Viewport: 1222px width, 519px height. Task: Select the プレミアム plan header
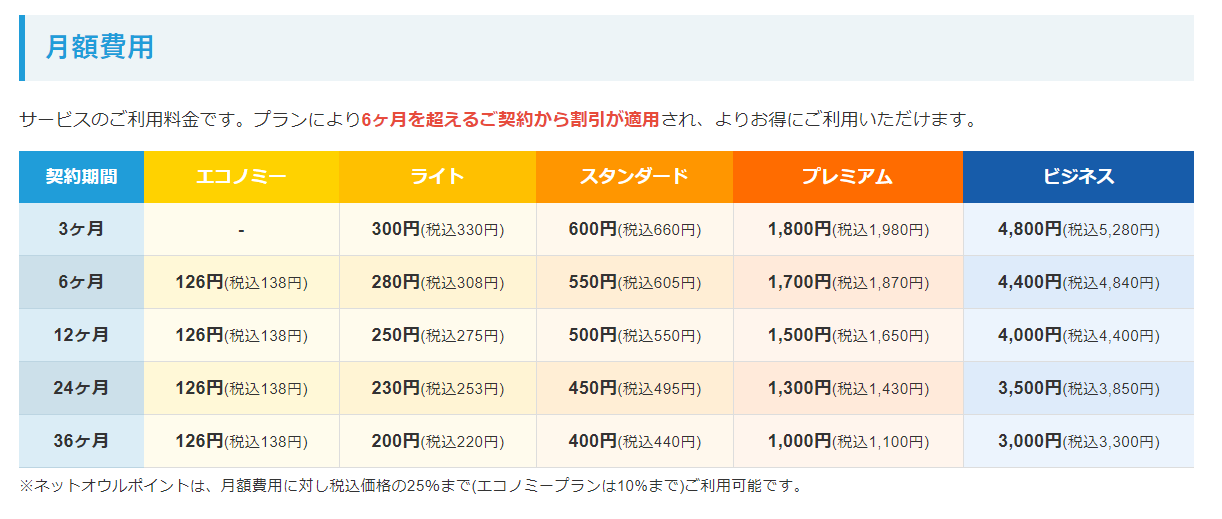pos(847,177)
